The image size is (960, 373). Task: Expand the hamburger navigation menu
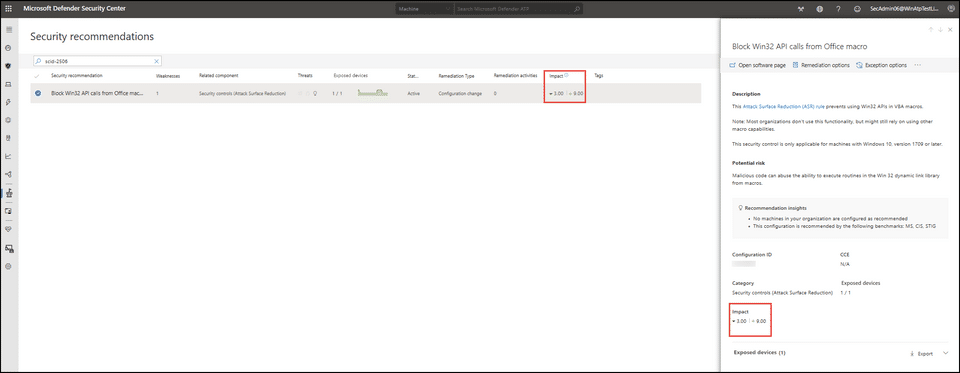[9, 29]
